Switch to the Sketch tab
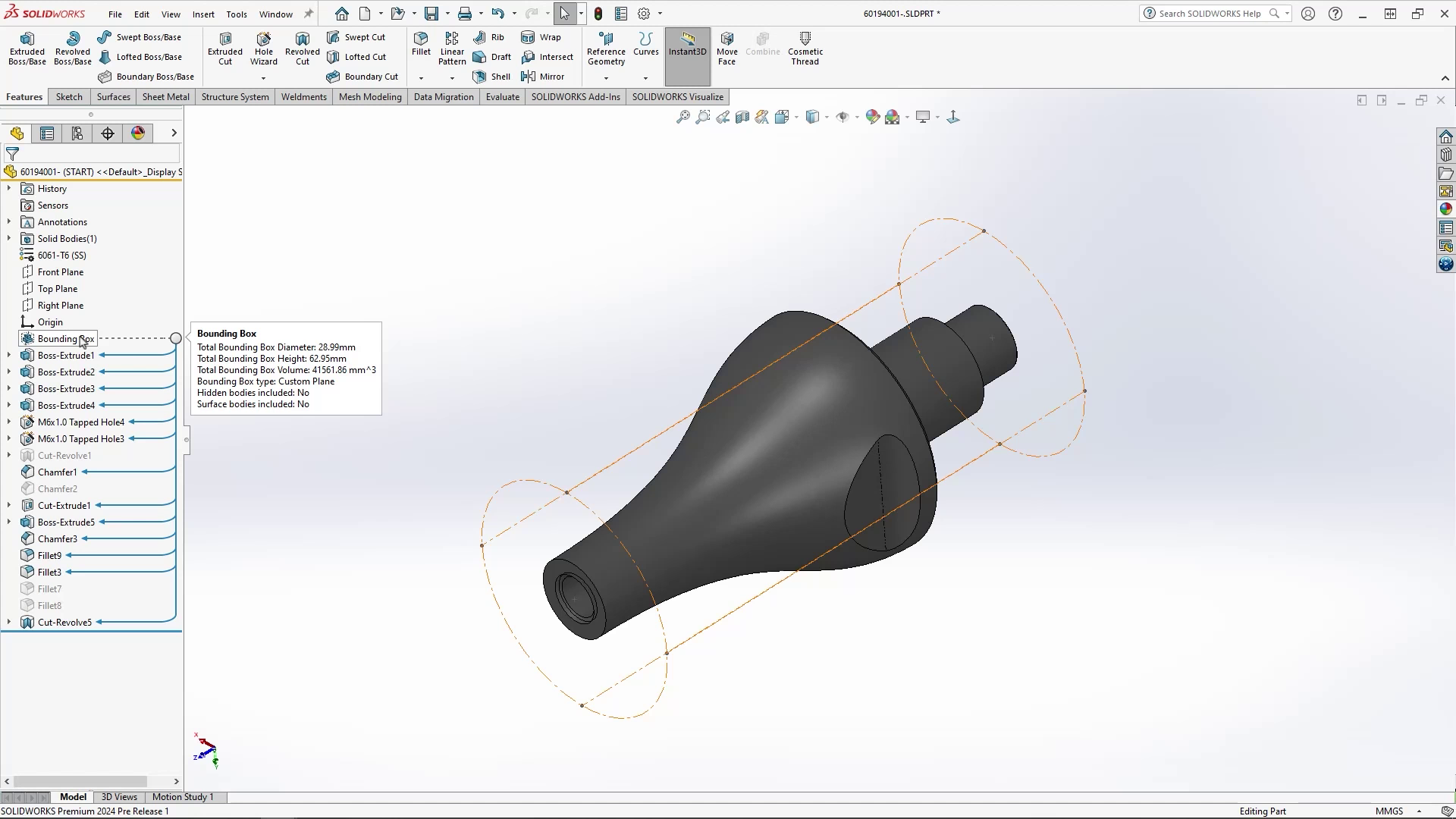 coord(69,97)
